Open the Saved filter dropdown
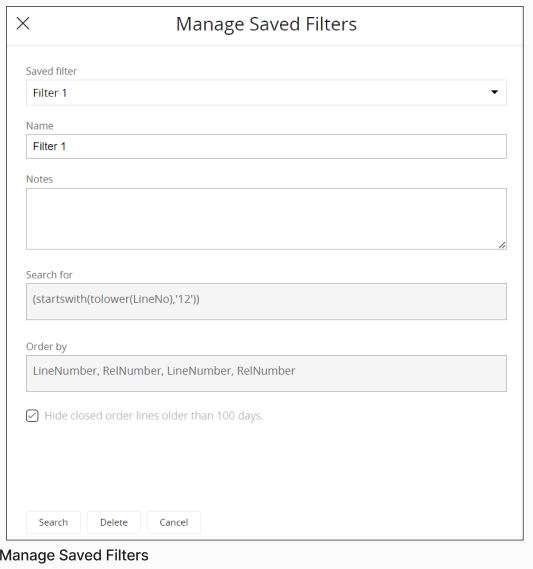533x569 pixels. click(266, 93)
